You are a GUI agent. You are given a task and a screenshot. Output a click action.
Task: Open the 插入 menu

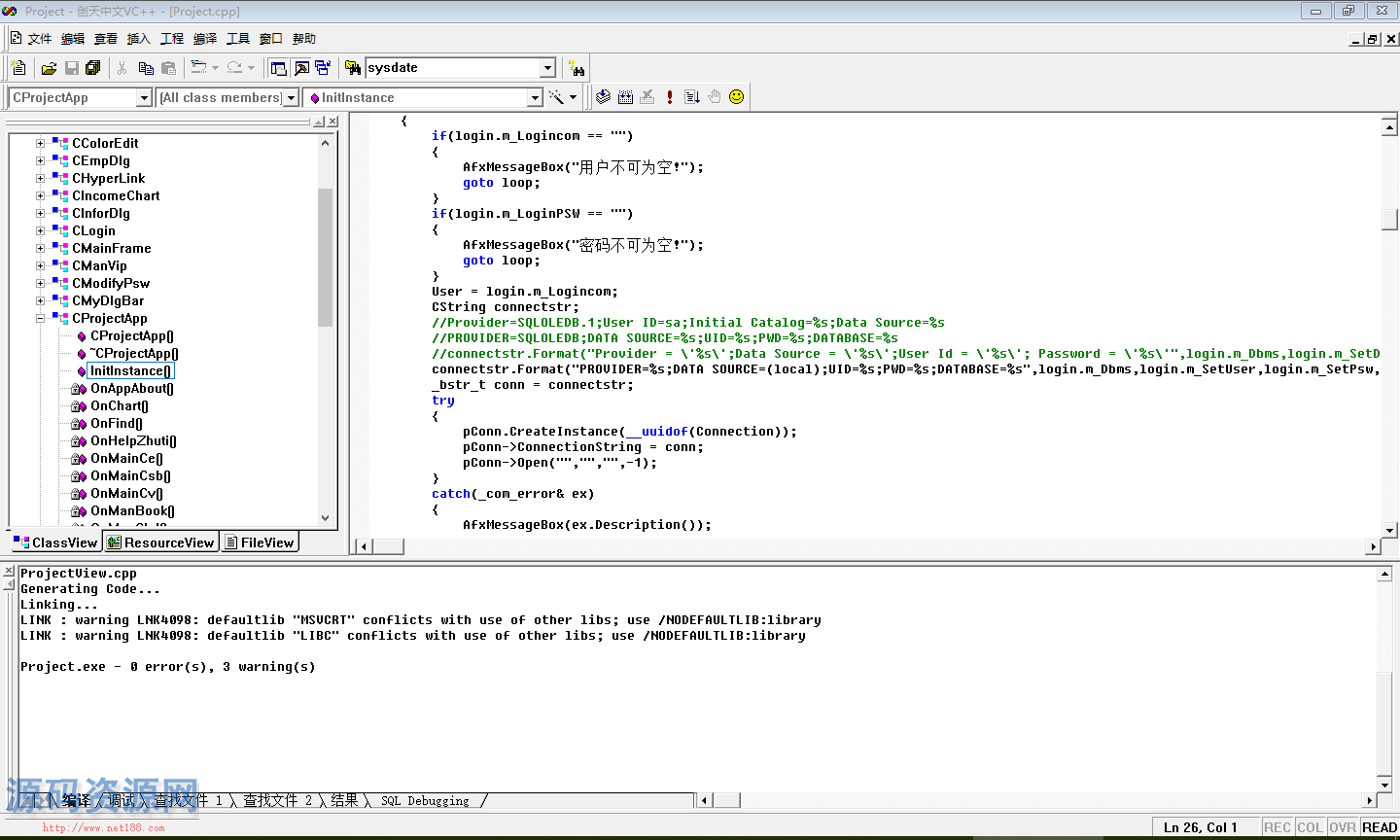139,39
